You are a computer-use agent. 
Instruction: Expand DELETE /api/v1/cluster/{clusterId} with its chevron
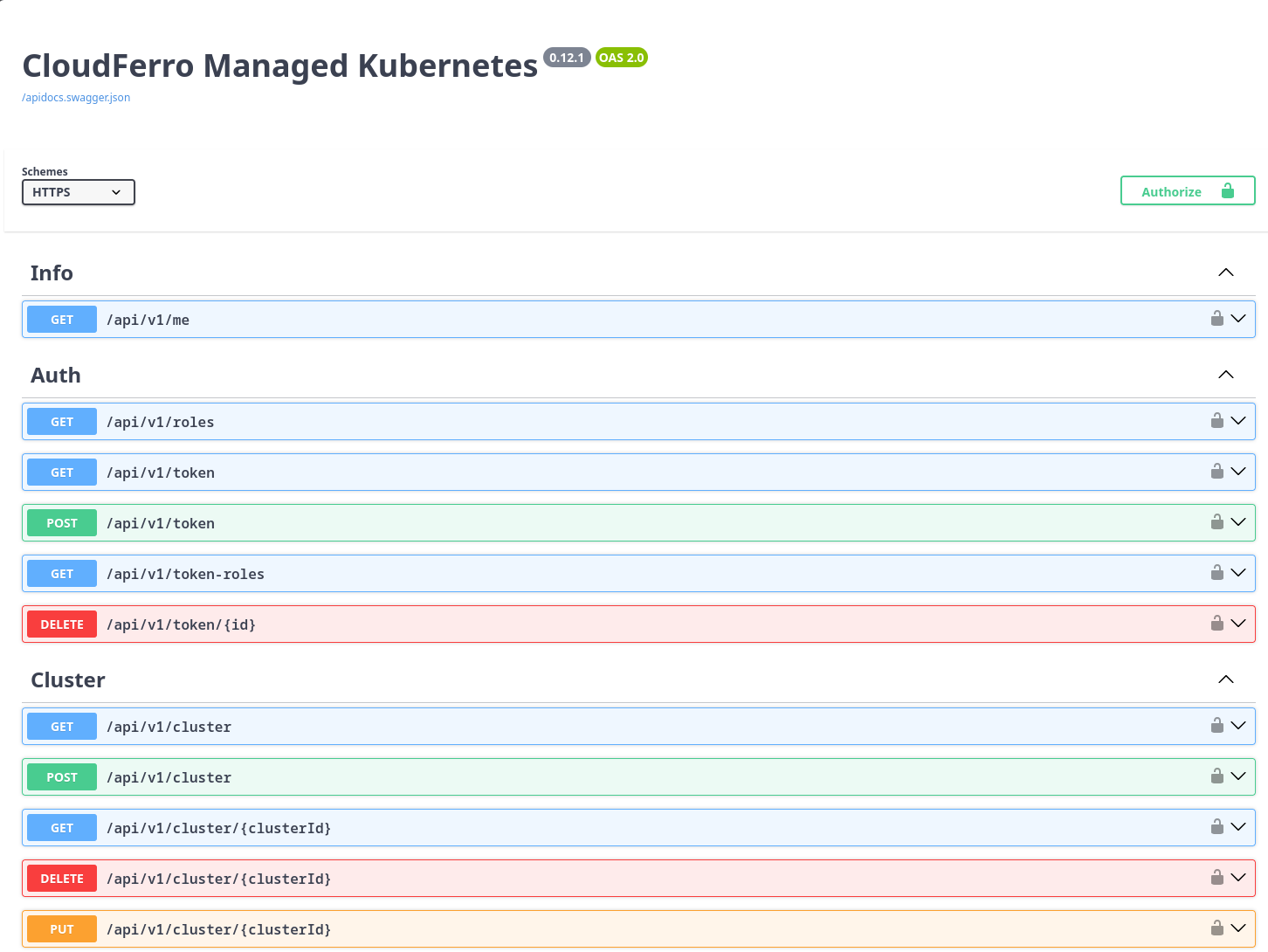tap(1238, 878)
